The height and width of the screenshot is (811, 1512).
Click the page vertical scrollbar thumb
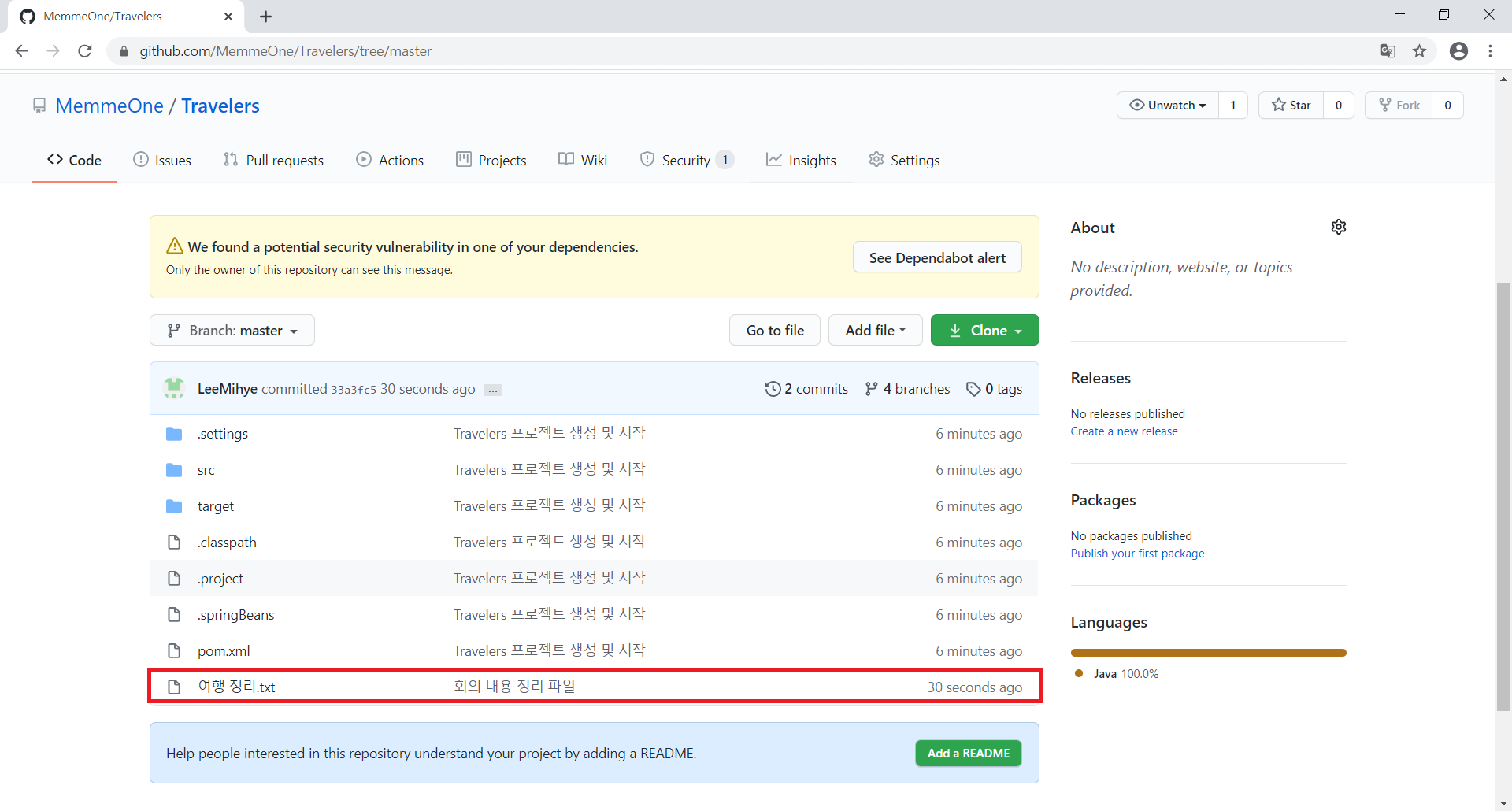click(x=1504, y=496)
